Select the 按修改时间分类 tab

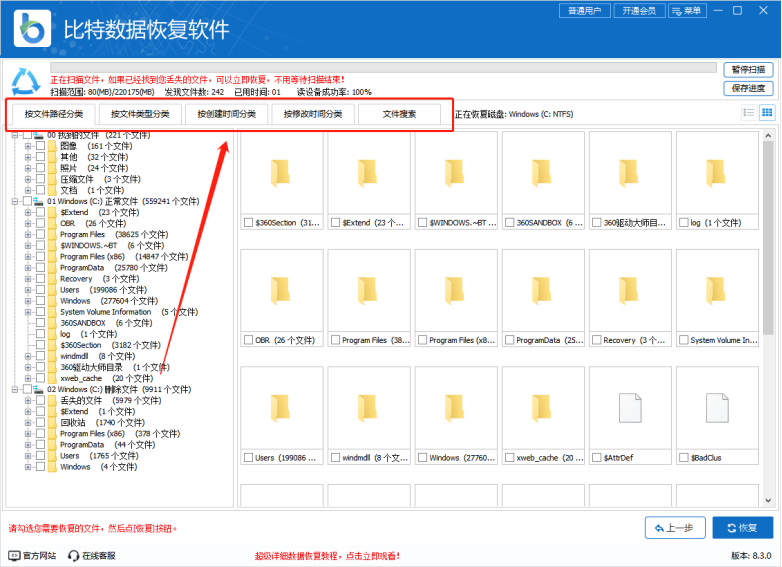coord(313,114)
